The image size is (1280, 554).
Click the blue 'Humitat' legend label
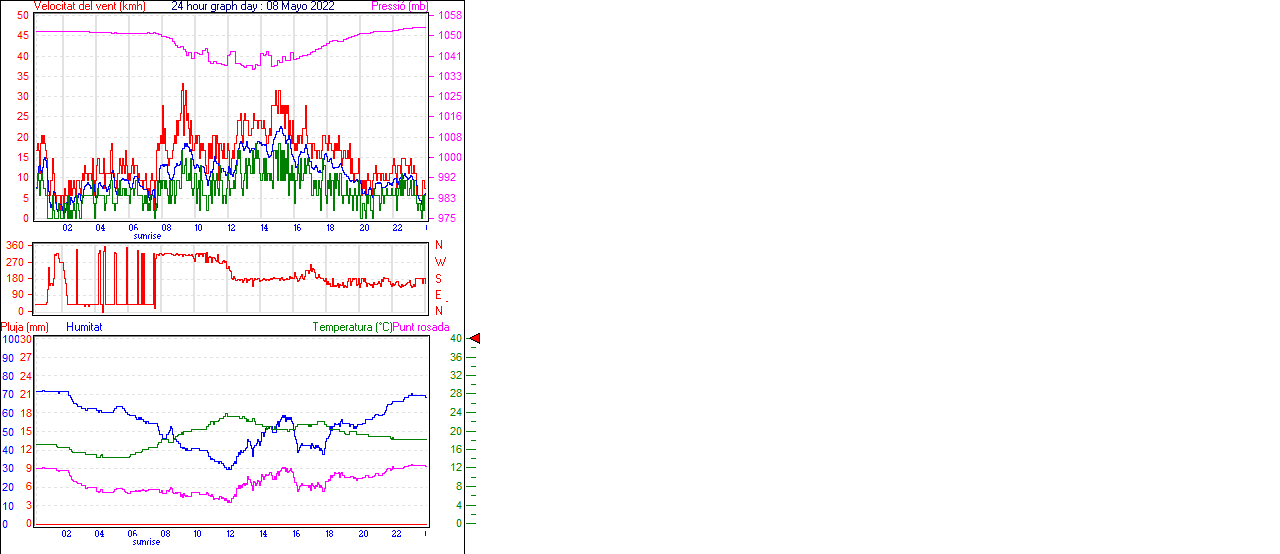pos(84,327)
